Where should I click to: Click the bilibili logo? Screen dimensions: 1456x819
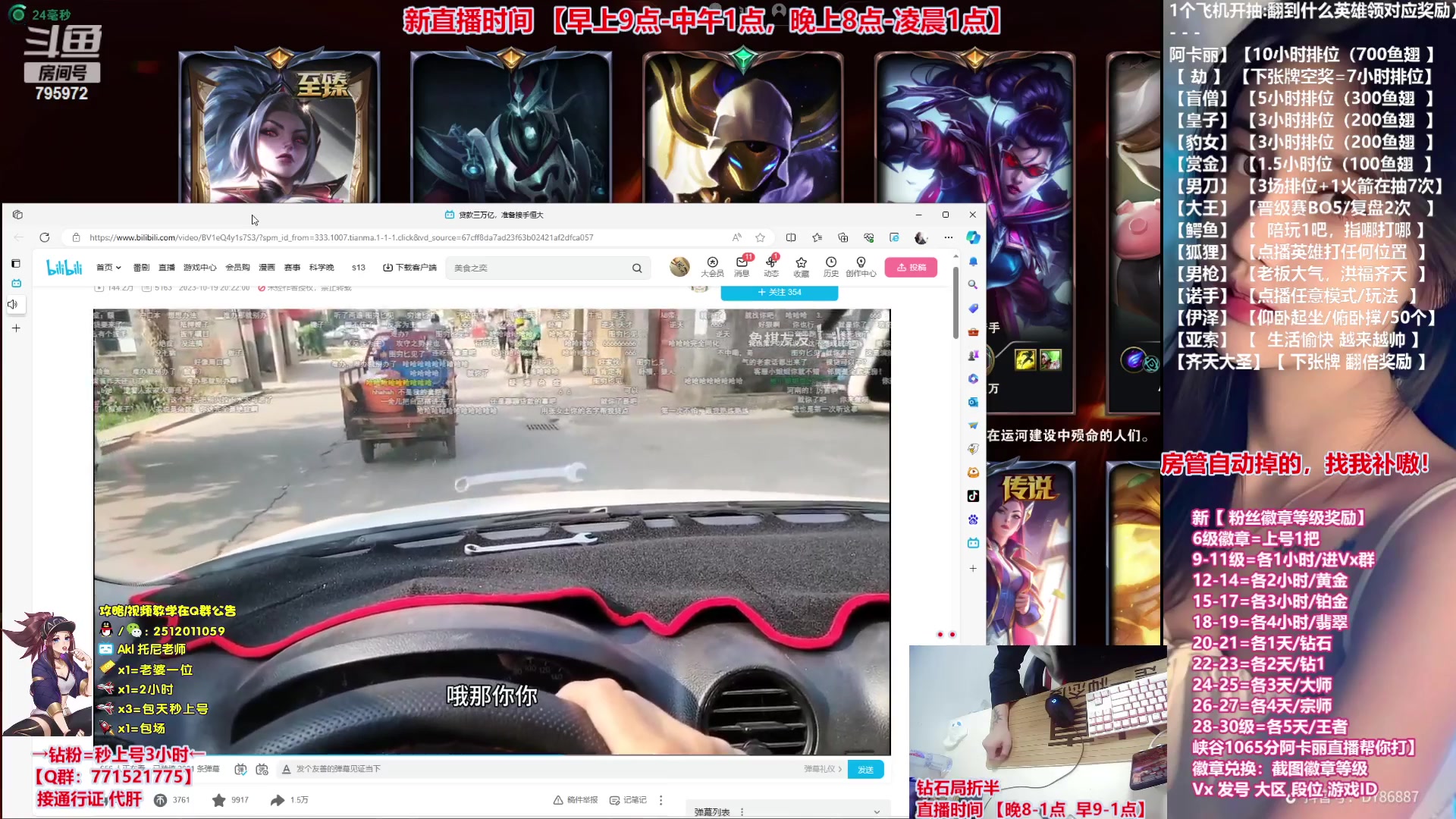pos(64,268)
